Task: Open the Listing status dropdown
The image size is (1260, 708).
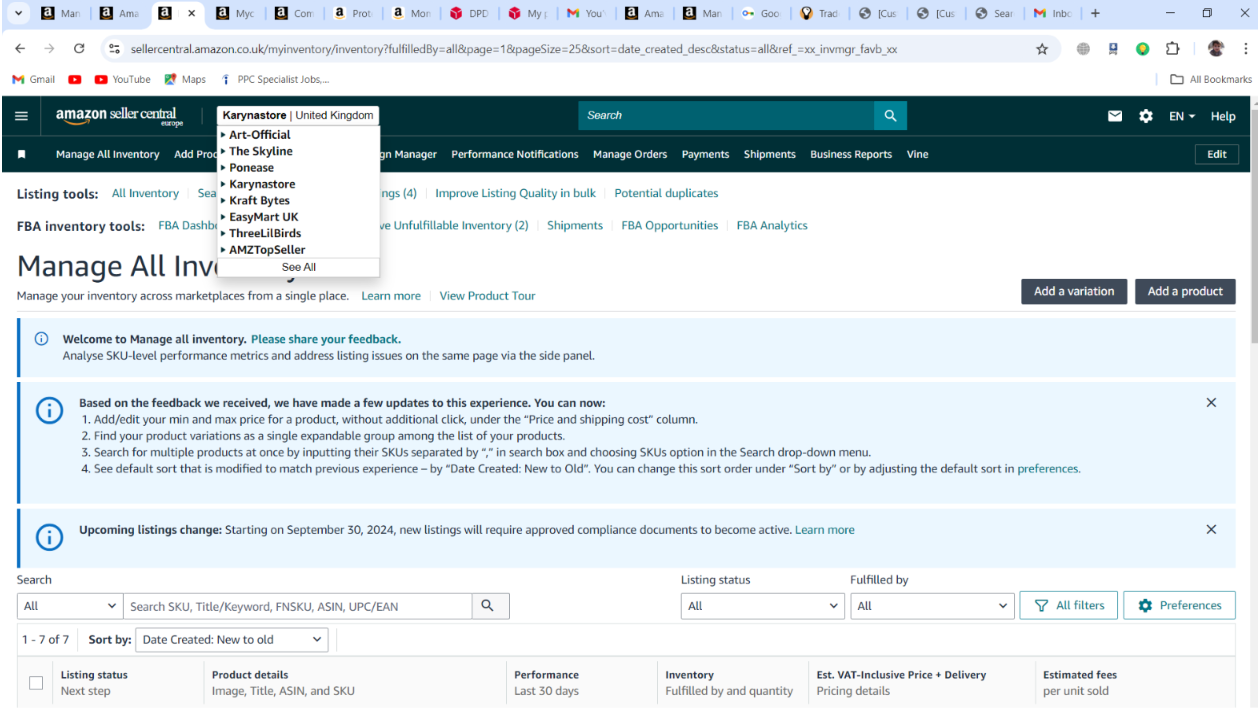Action: click(763, 606)
